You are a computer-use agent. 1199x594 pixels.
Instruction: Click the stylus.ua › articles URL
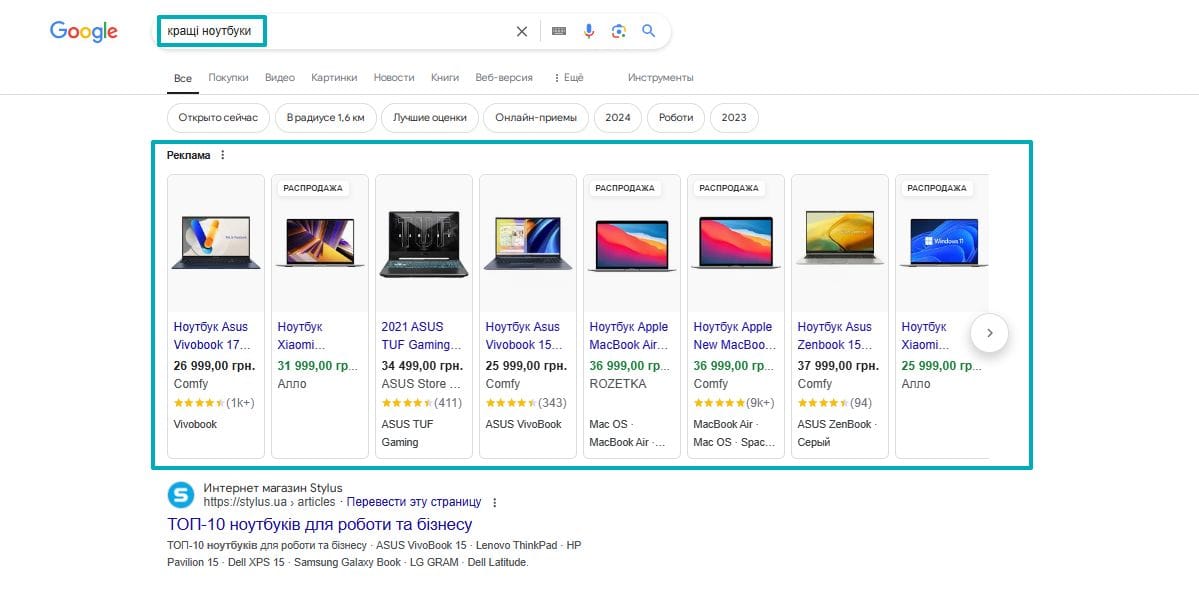(269, 502)
